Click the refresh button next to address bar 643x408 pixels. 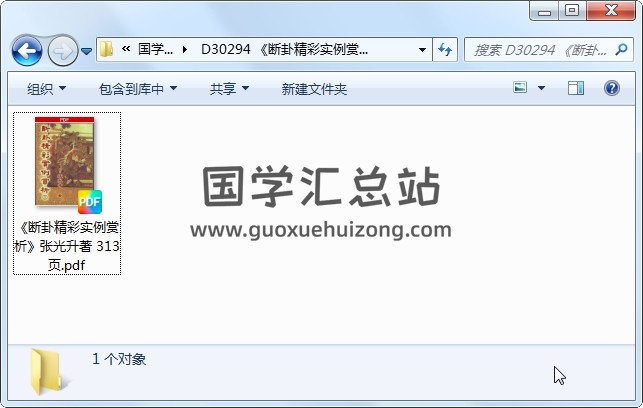(445, 50)
